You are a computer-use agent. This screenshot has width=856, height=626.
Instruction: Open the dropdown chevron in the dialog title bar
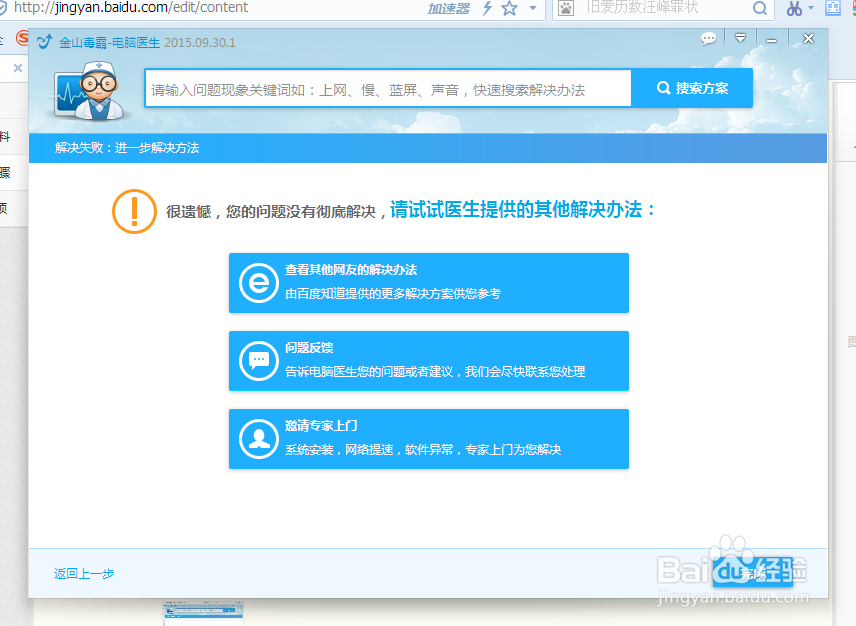click(x=741, y=39)
